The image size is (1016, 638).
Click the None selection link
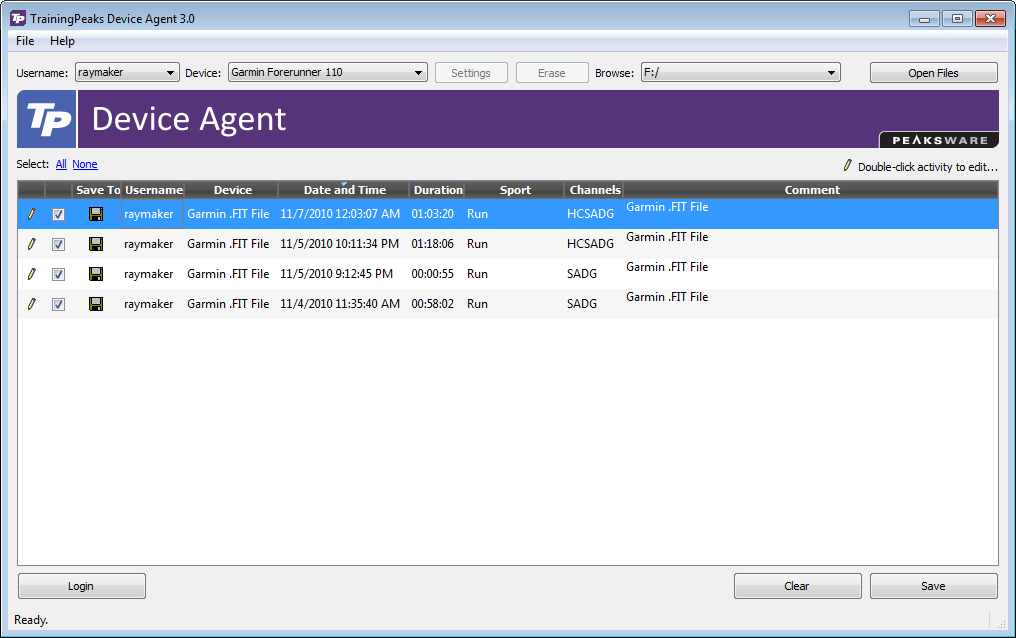[85, 165]
